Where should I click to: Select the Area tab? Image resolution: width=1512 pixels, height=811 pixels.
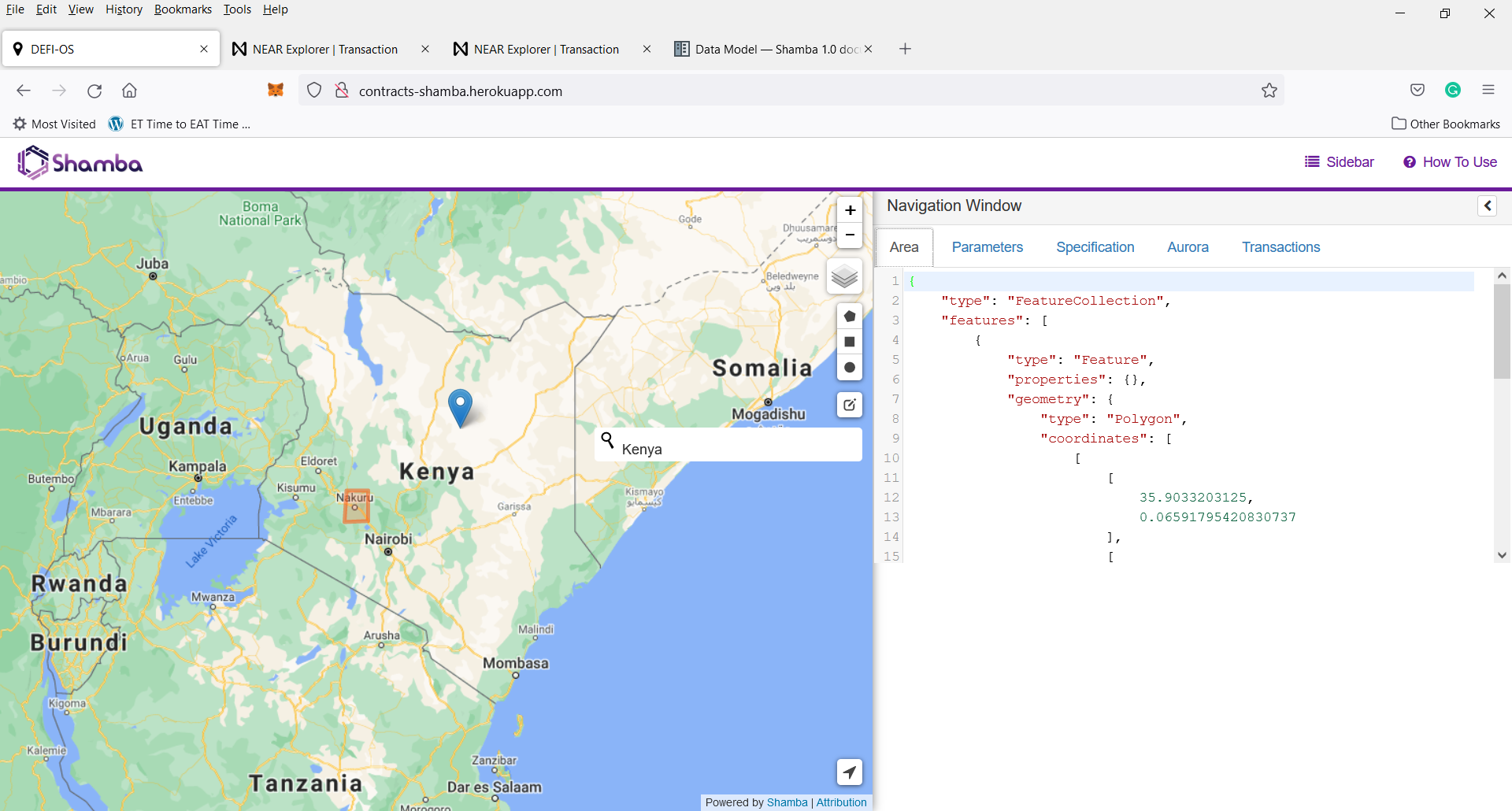coord(904,247)
